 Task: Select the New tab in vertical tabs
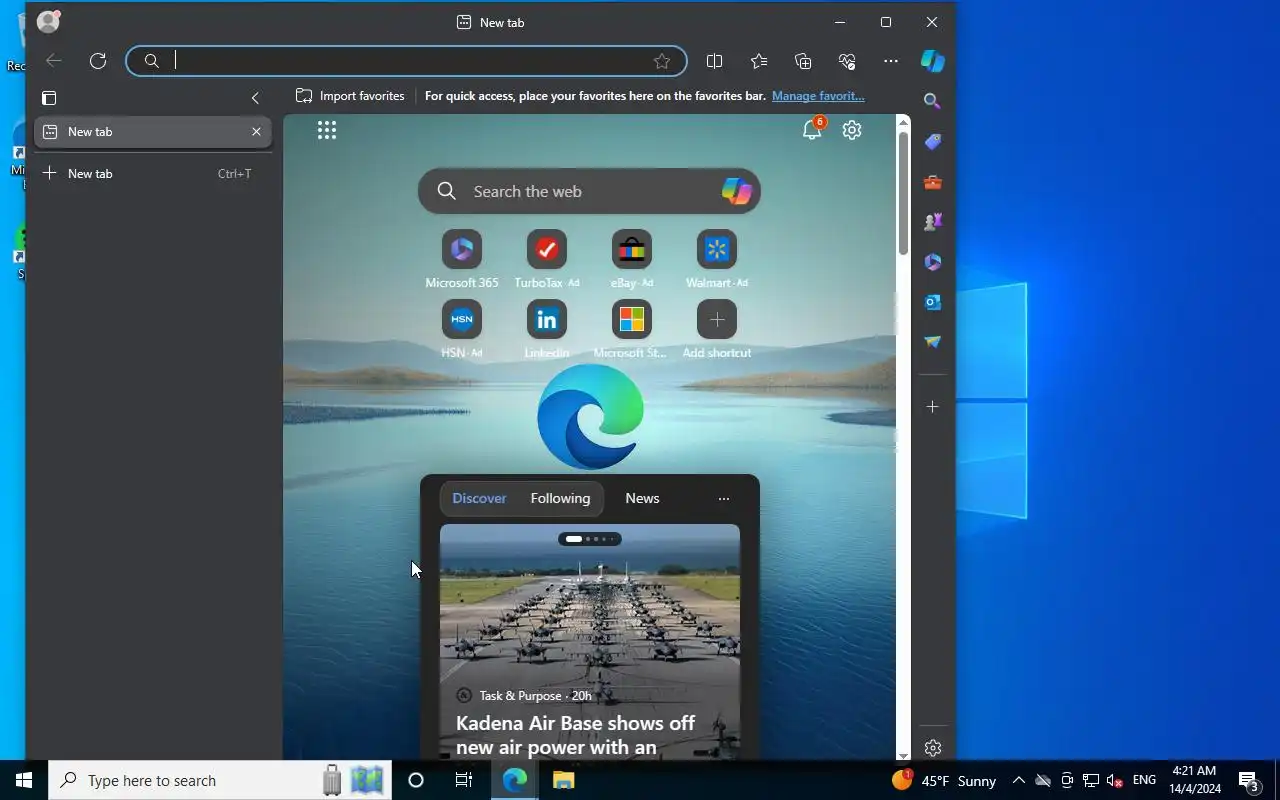click(x=153, y=132)
